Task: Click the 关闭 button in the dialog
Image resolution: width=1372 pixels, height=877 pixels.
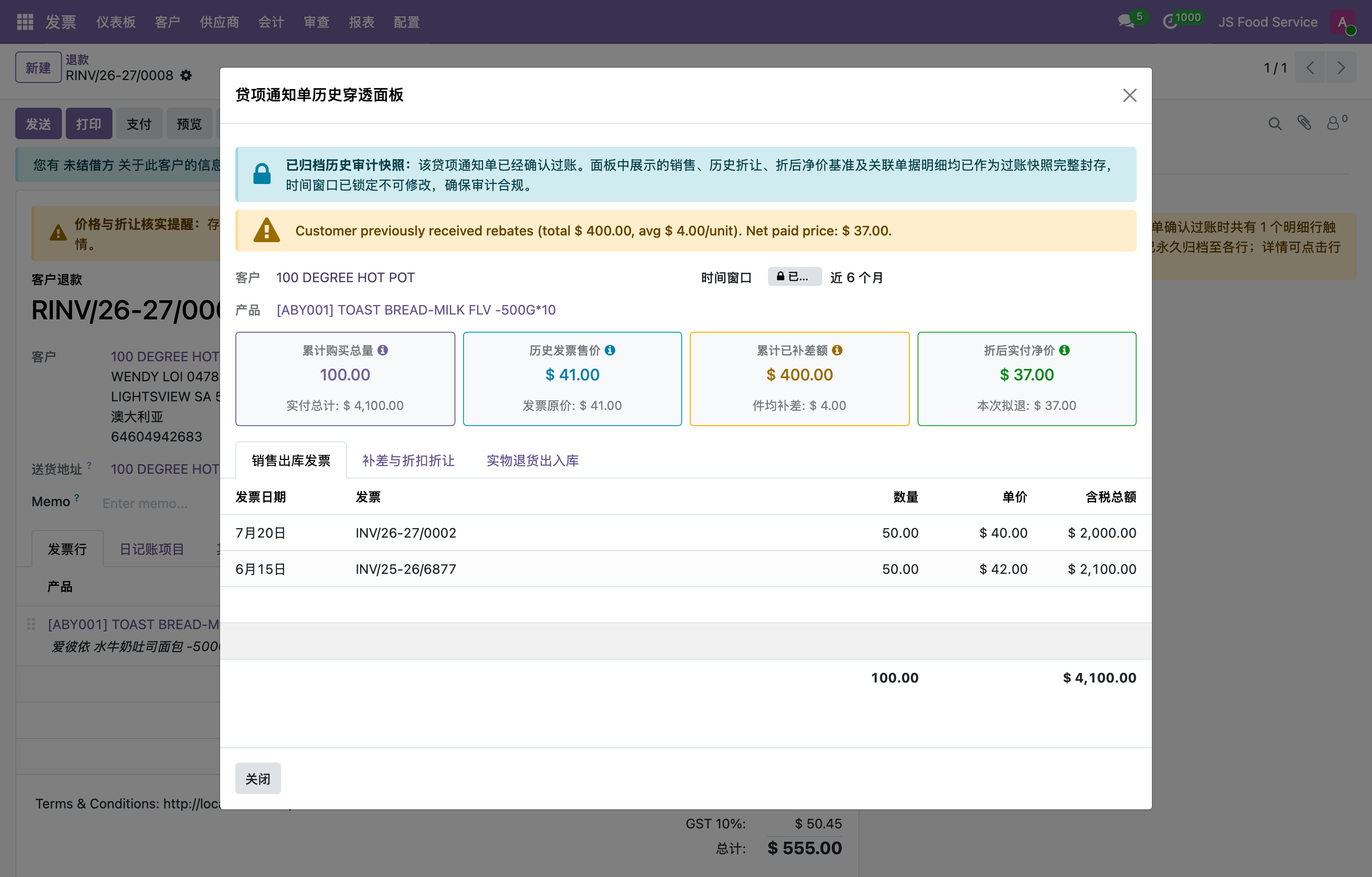Action: coord(258,778)
